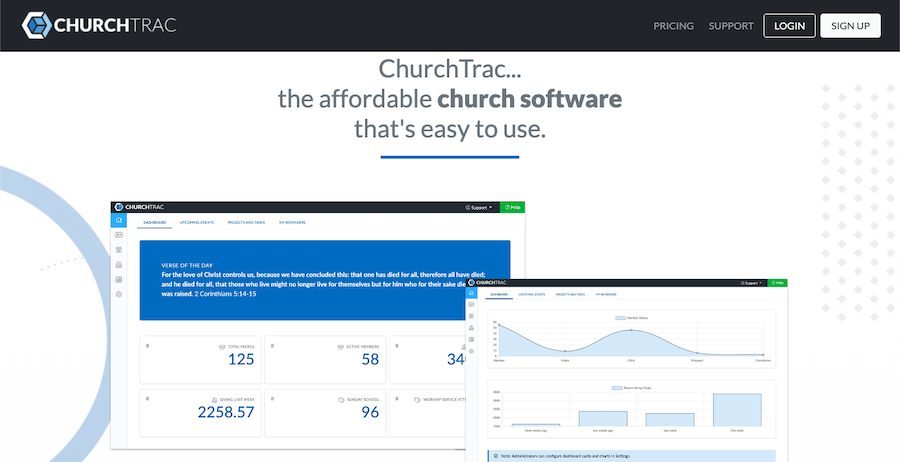900x462 pixels.
Task: Open the Support dropdown in the stats dashboard preview
Action: [478, 207]
